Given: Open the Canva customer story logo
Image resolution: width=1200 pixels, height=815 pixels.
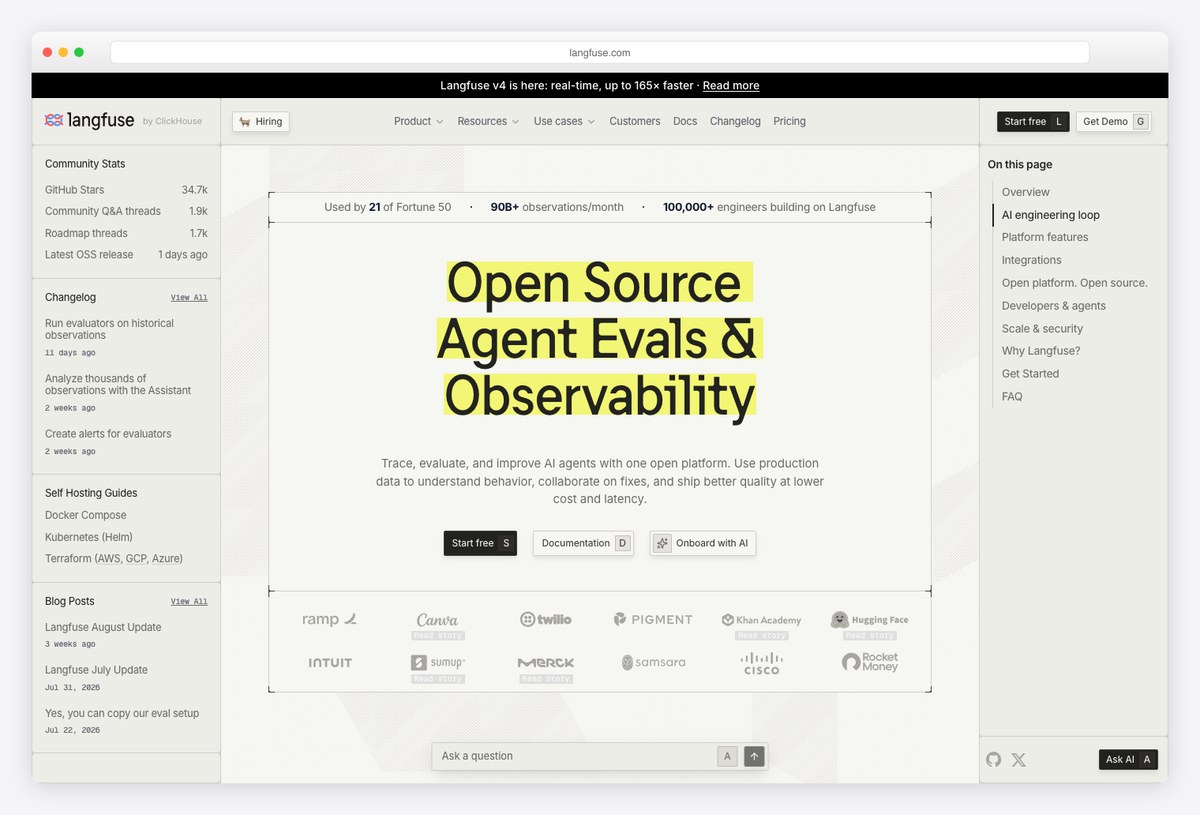Looking at the screenshot, I should [437, 620].
